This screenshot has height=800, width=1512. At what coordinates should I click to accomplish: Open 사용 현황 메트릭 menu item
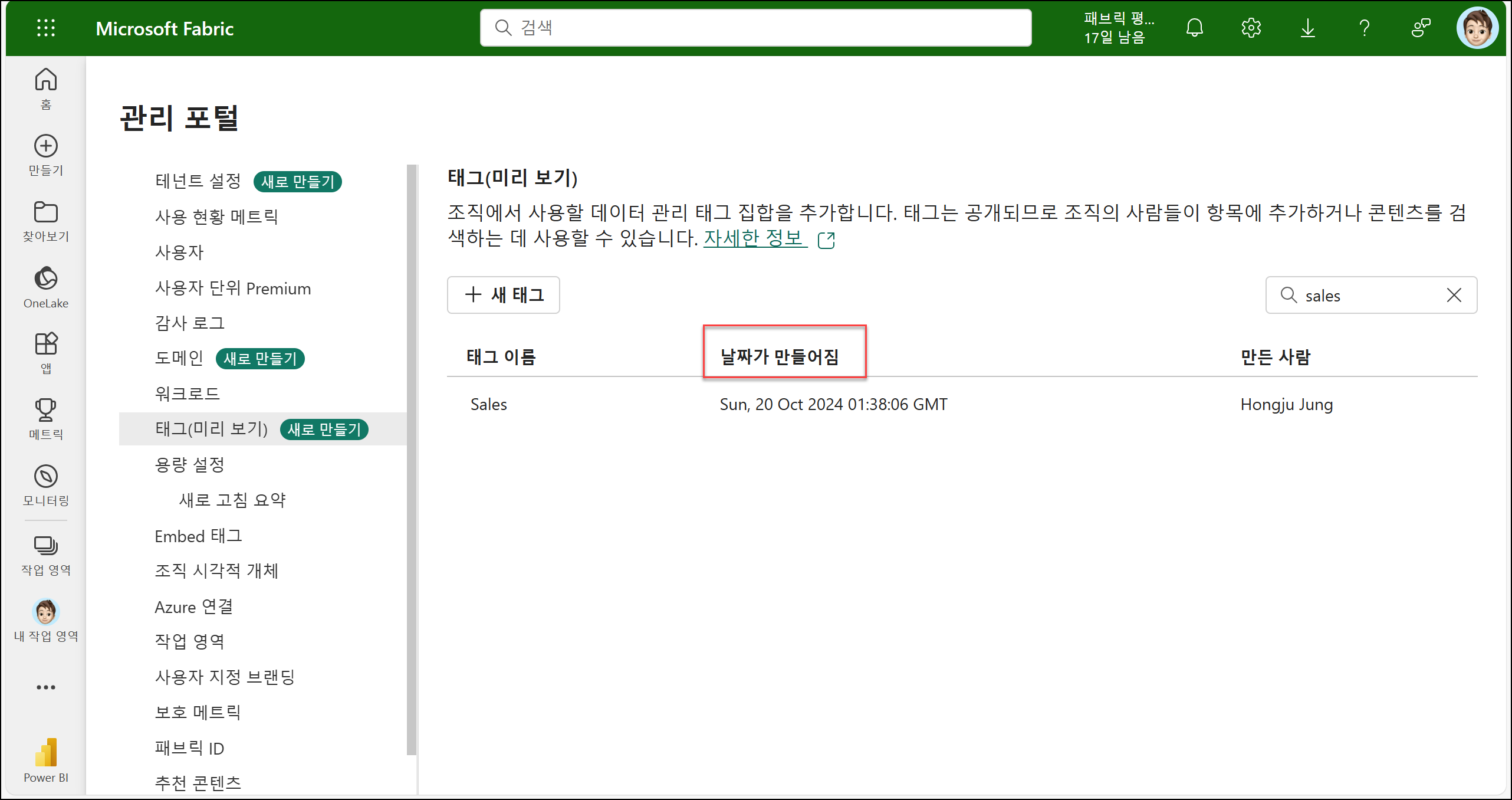(x=216, y=217)
